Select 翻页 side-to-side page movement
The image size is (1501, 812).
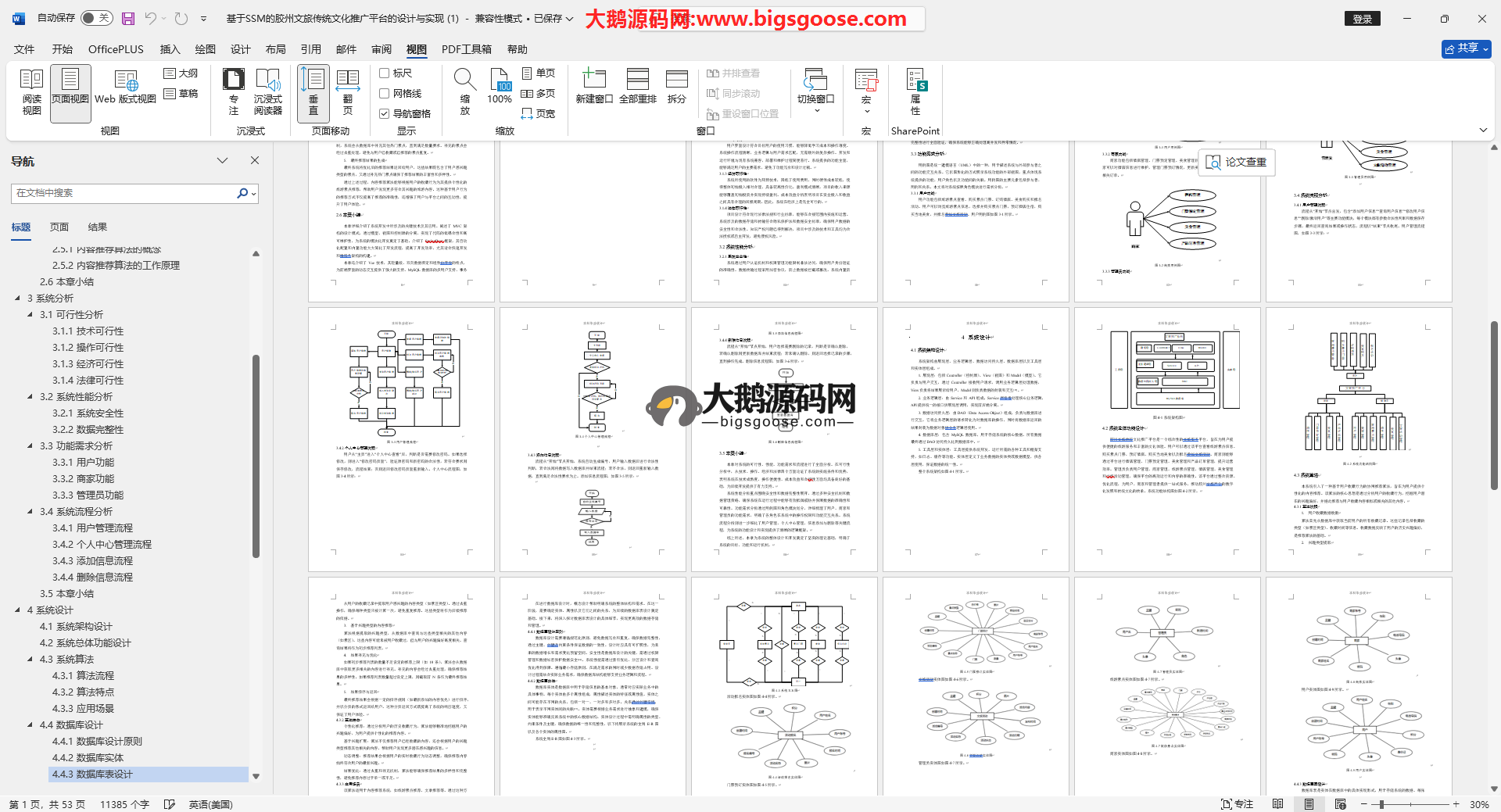[347, 92]
